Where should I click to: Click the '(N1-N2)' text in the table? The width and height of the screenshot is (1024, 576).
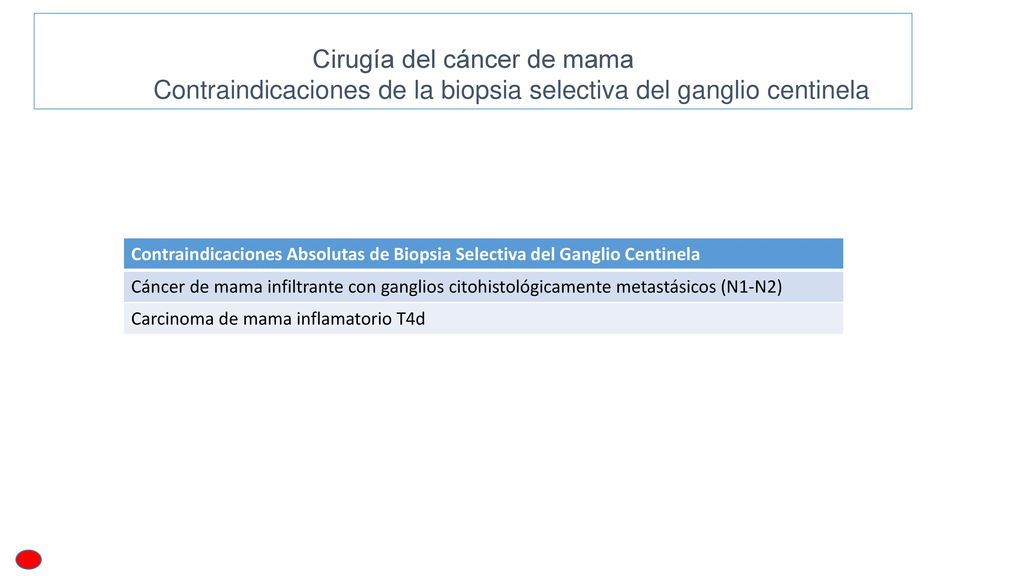pos(752,287)
